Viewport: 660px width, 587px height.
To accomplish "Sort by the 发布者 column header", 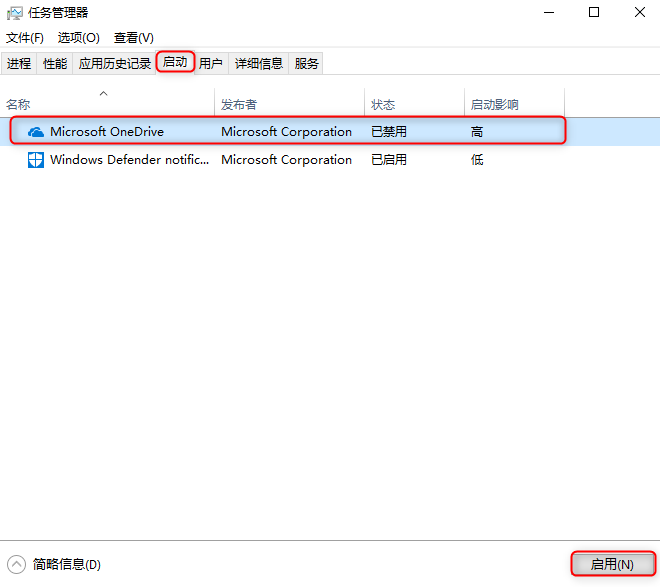I will coord(290,103).
